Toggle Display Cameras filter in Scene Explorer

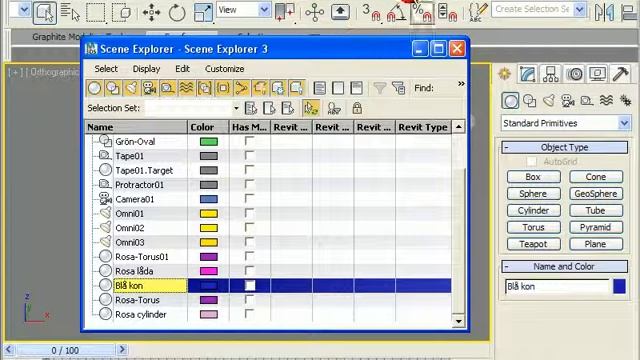coord(149,88)
